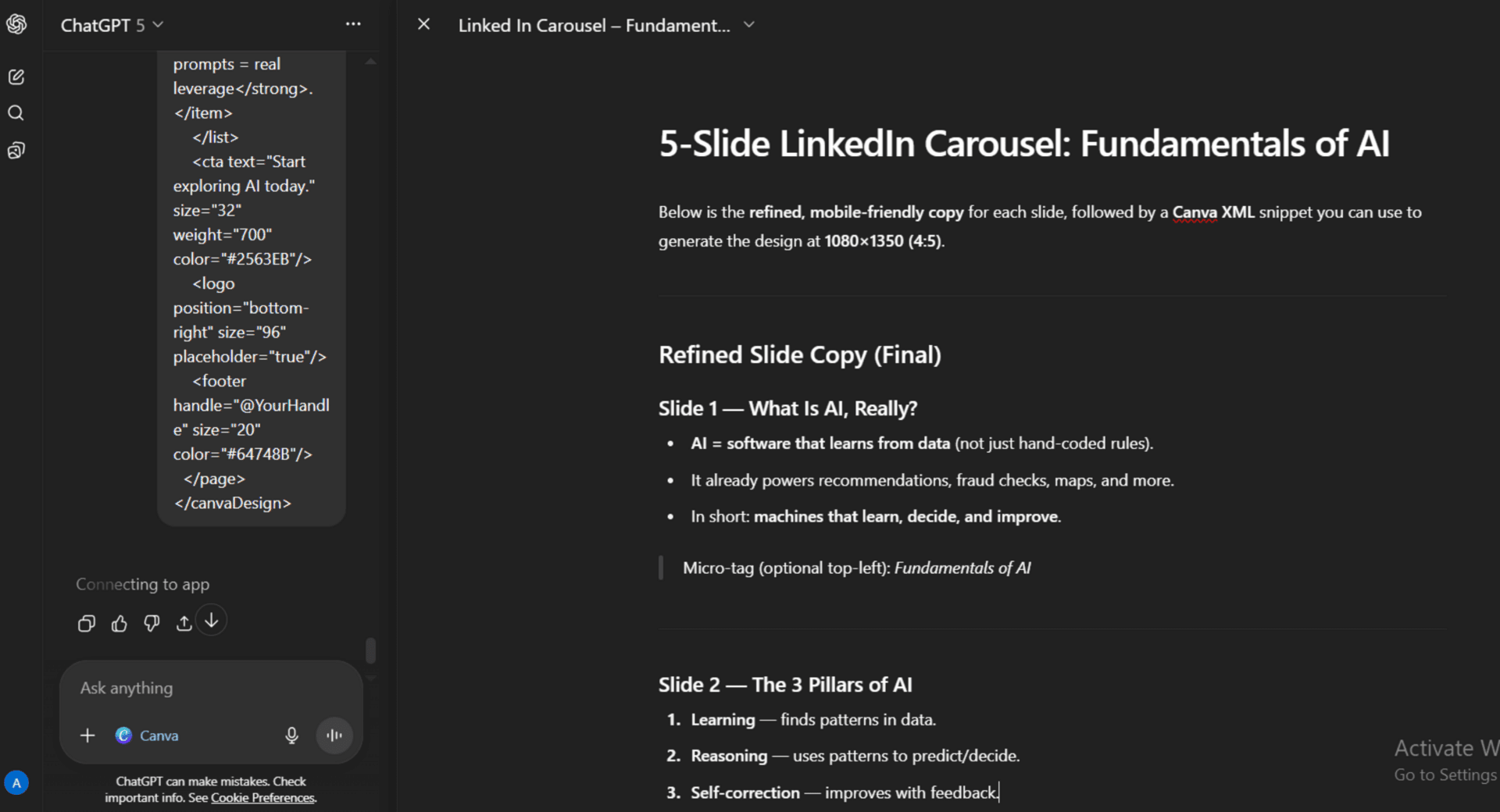Open the conversation options menu
Image resolution: width=1500 pixels, height=812 pixels.
353,24
